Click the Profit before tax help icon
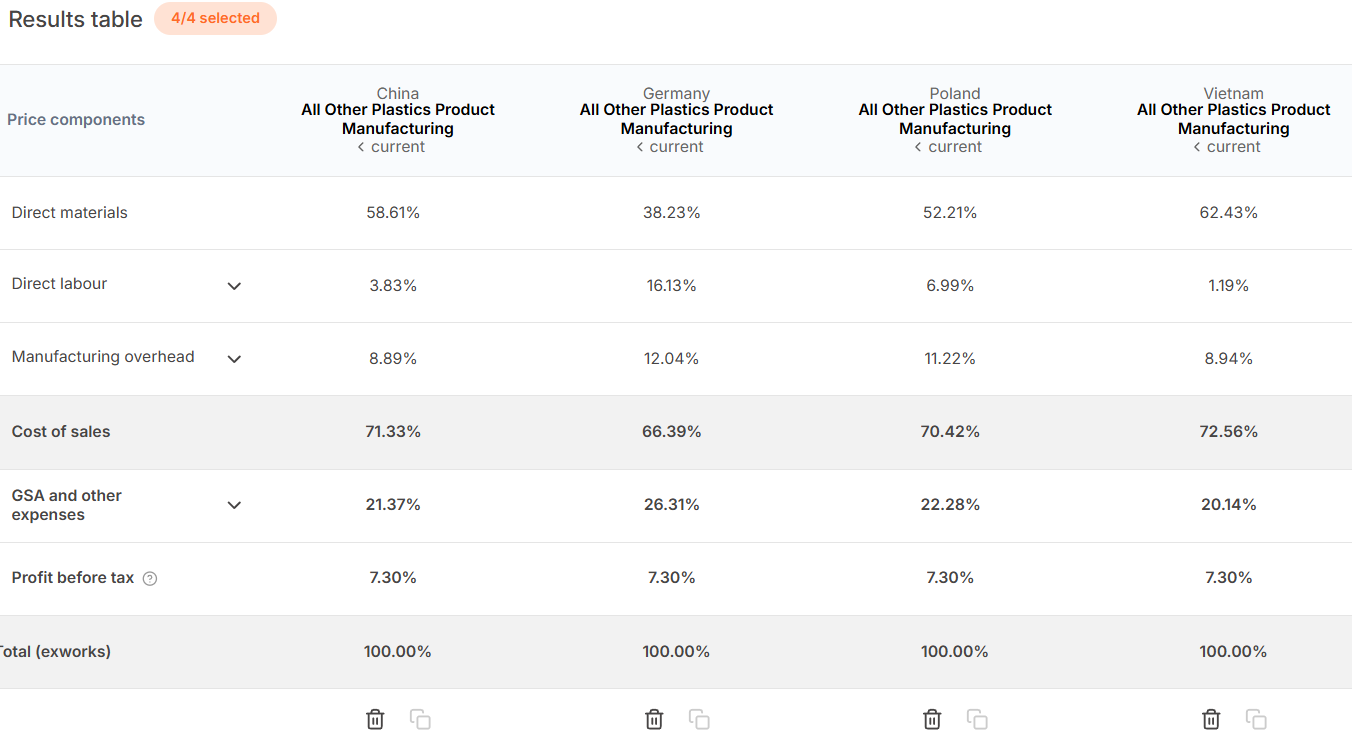Viewport: 1352px width, 744px height. [150, 578]
